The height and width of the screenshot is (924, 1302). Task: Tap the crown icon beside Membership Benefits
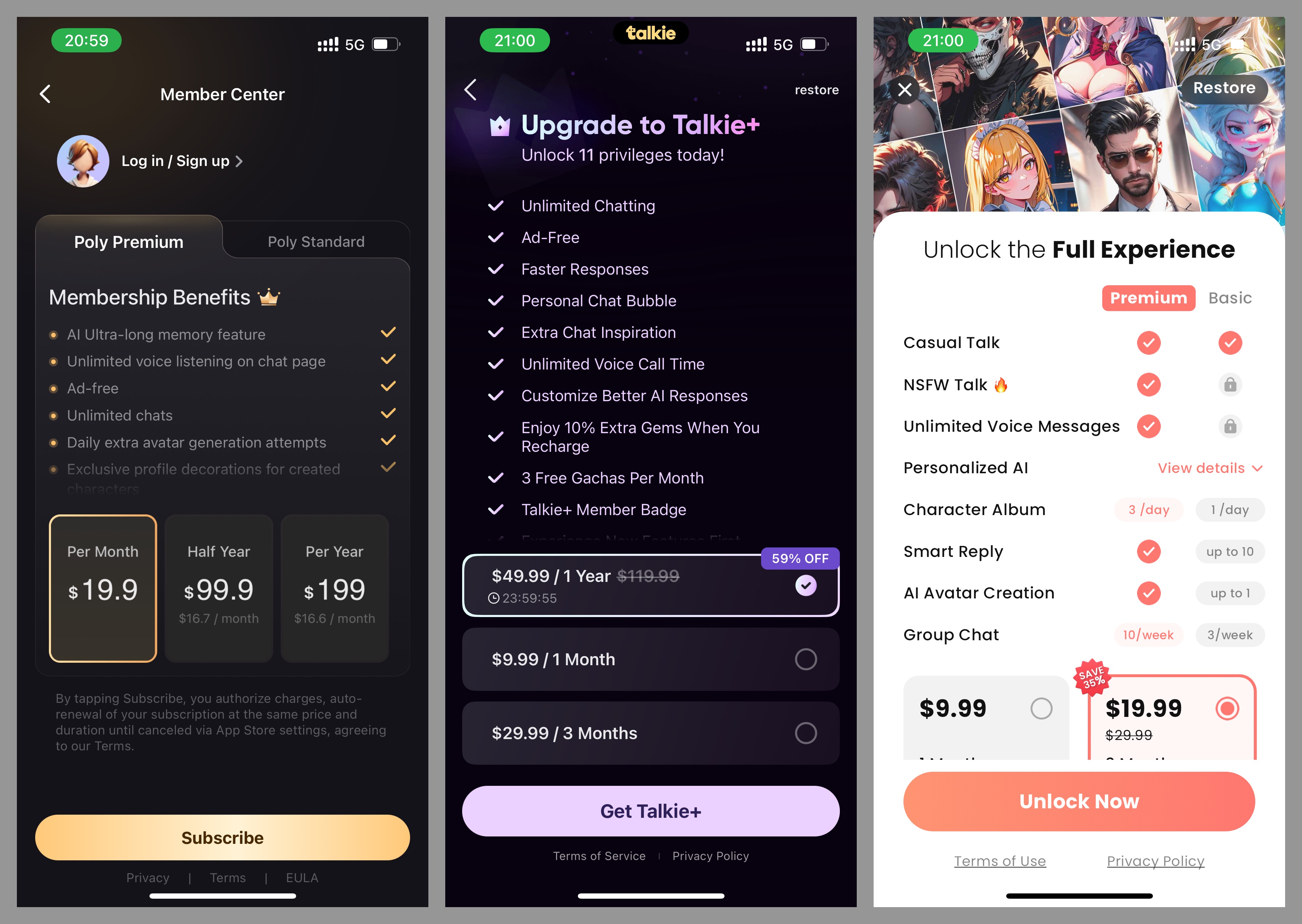(x=269, y=297)
